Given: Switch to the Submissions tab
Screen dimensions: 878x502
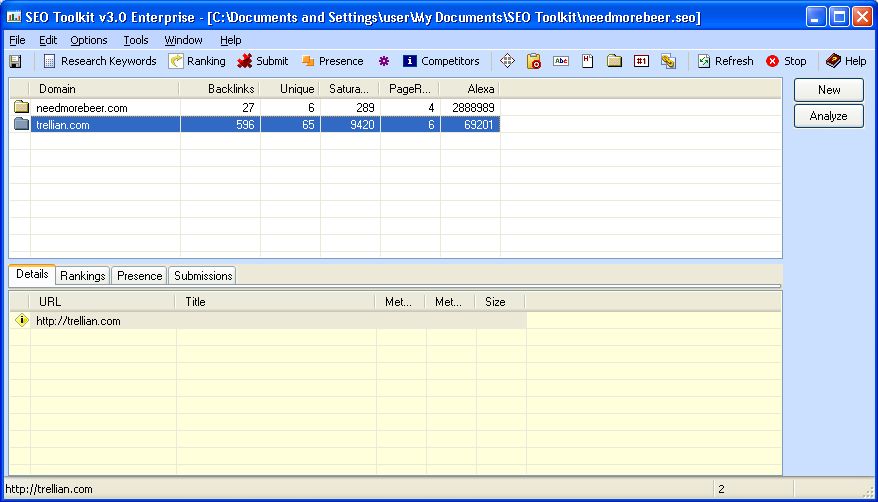Looking at the screenshot, I should click(x=203, y=276).
